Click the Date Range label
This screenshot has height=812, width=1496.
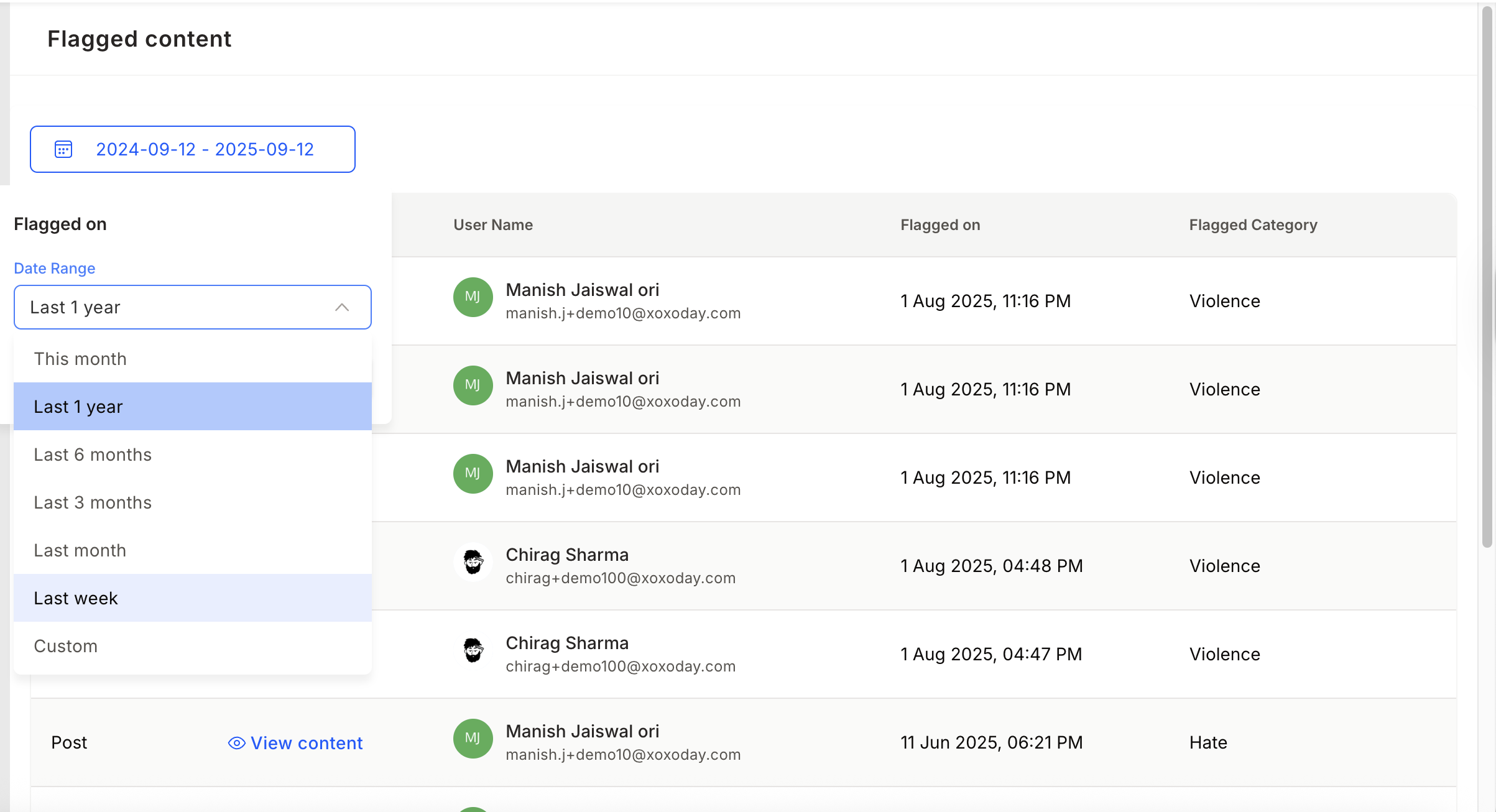click(55, 269)
